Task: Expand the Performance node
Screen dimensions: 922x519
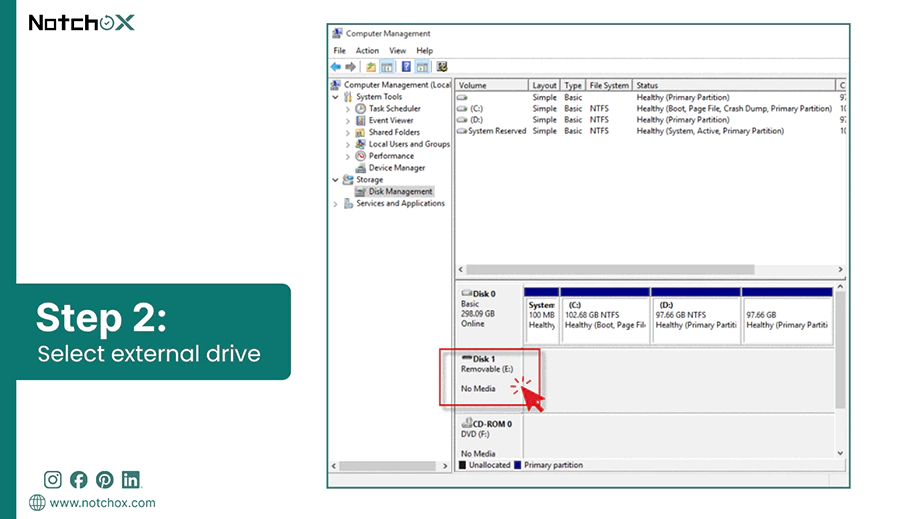Action: tap(348, 156)
